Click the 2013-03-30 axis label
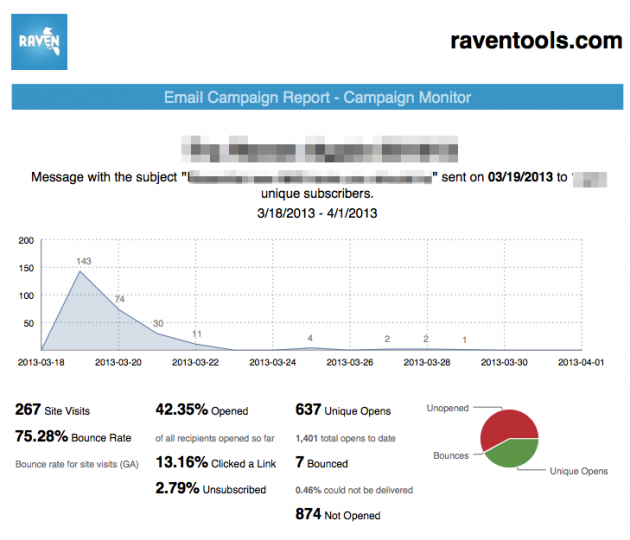 point(504,362)
